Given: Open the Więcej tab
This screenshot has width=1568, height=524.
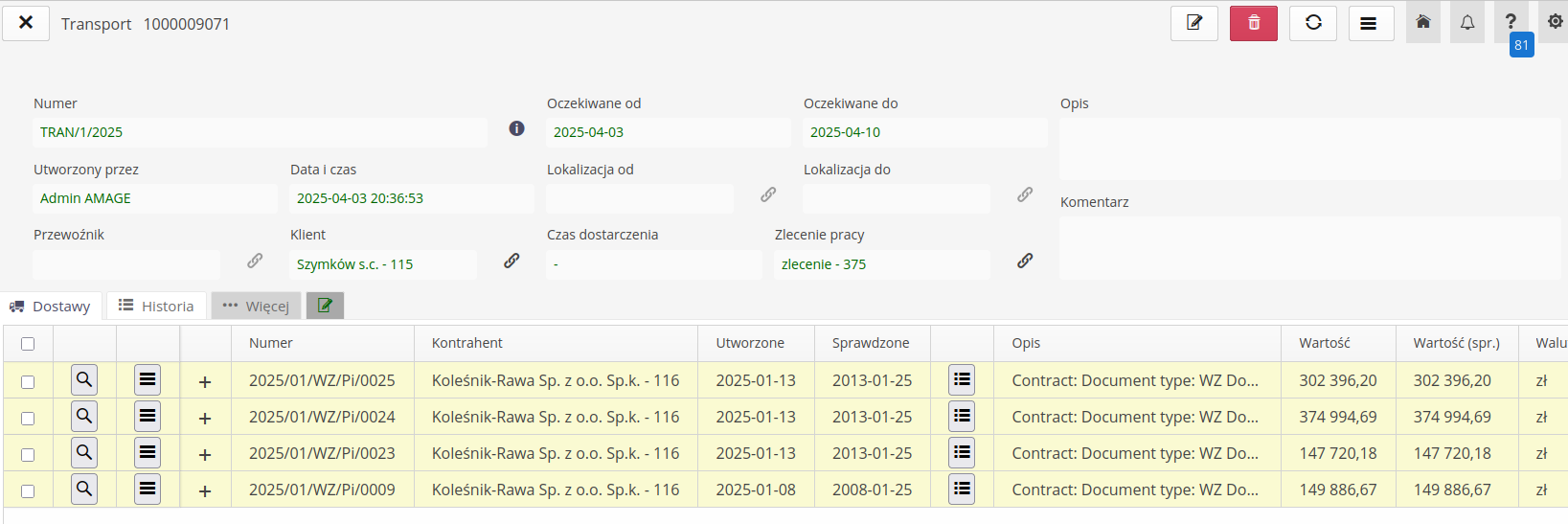Looking at the screenshot, I should [256, 307].
